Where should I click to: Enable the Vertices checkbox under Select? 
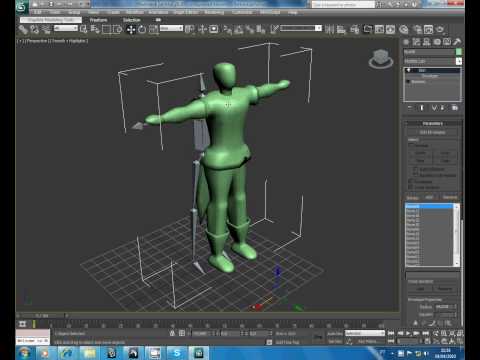click(x=411, y=145)
